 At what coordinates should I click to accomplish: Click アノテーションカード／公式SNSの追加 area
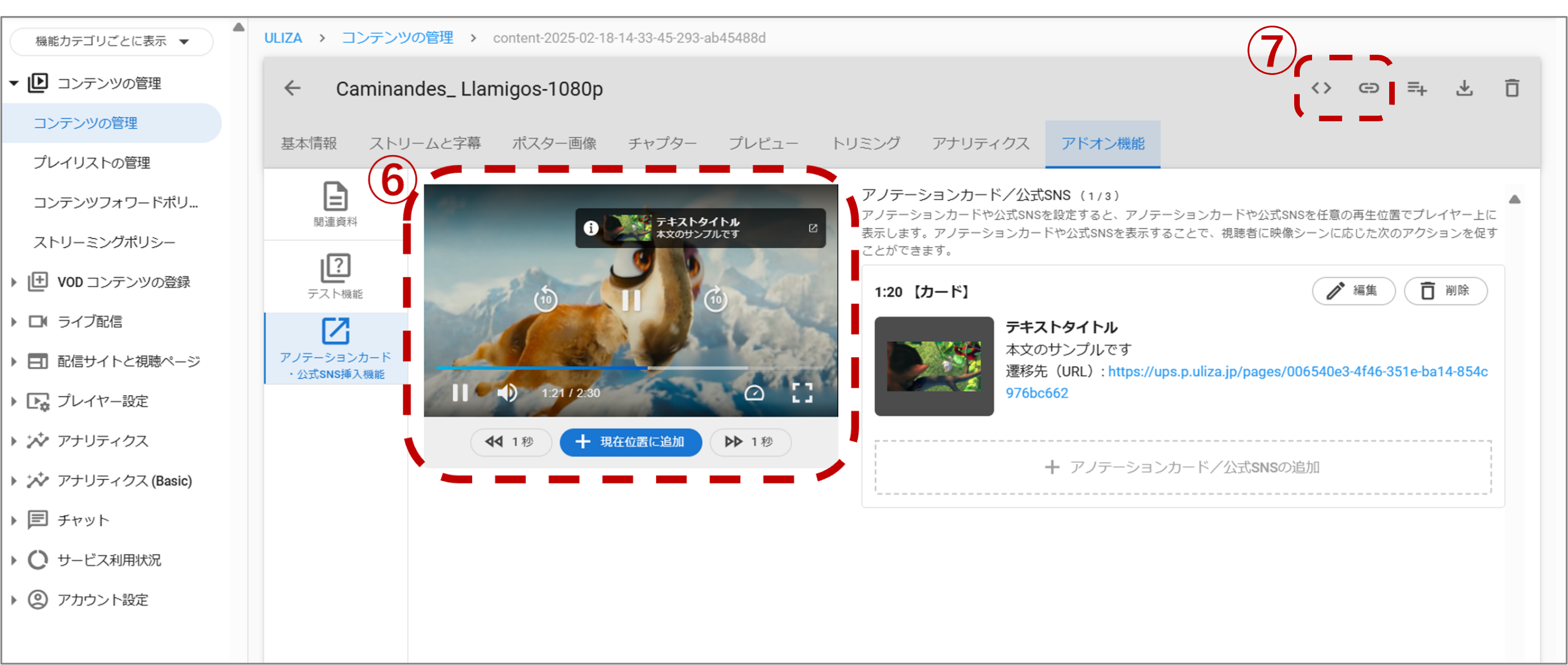coord(1182,467)
